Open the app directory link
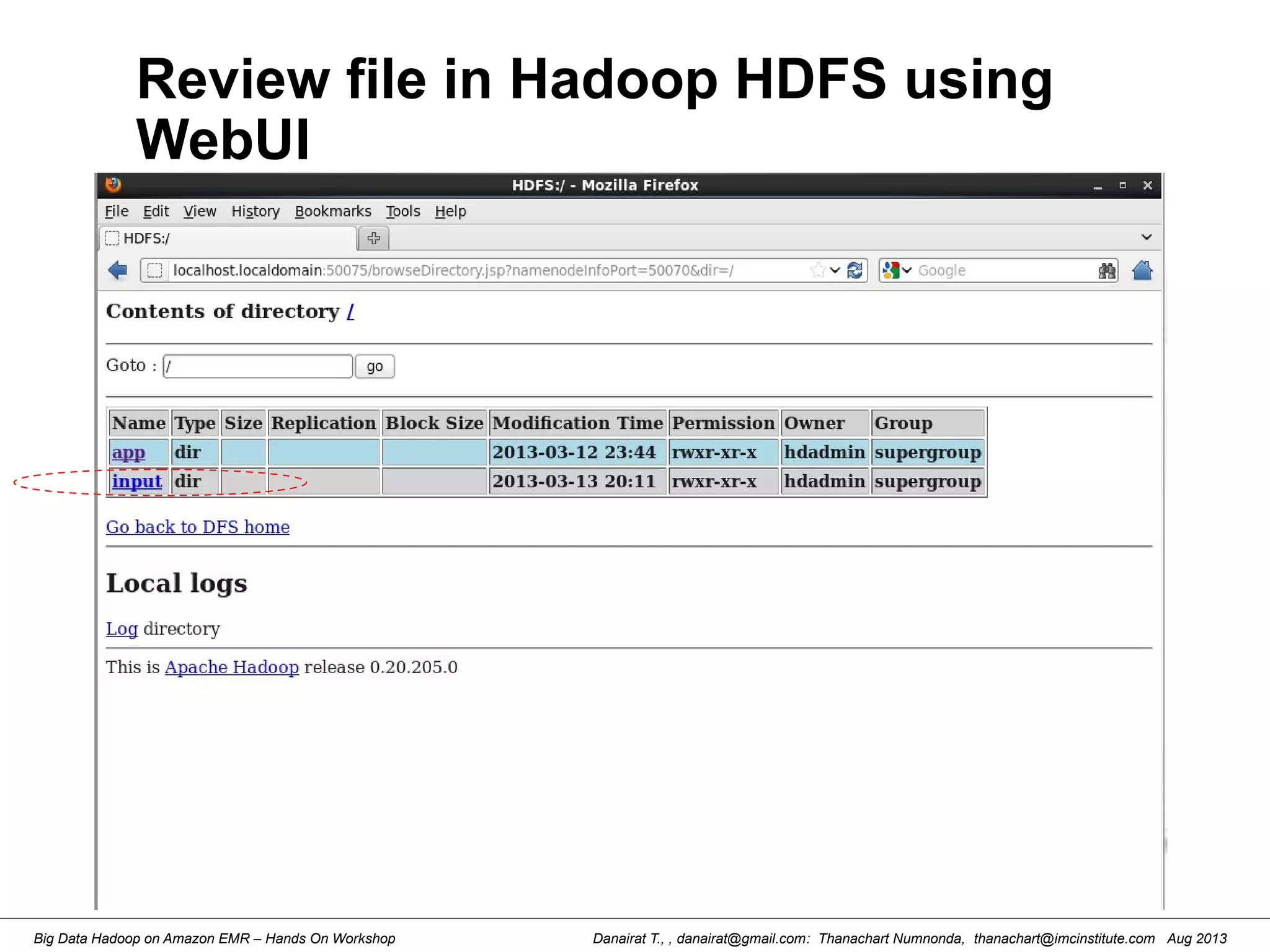This screenshot has width=1270, height=952. click(128, 452)
